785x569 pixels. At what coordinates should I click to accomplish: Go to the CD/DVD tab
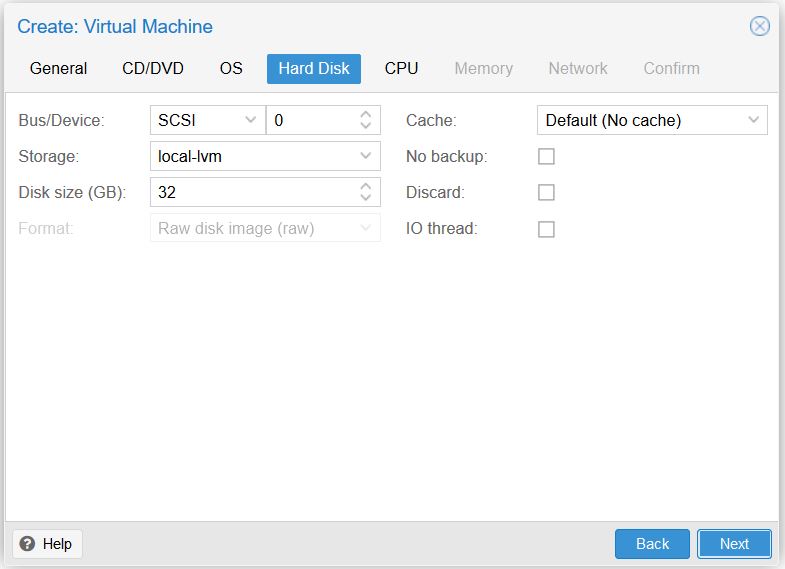click(153, 69)
